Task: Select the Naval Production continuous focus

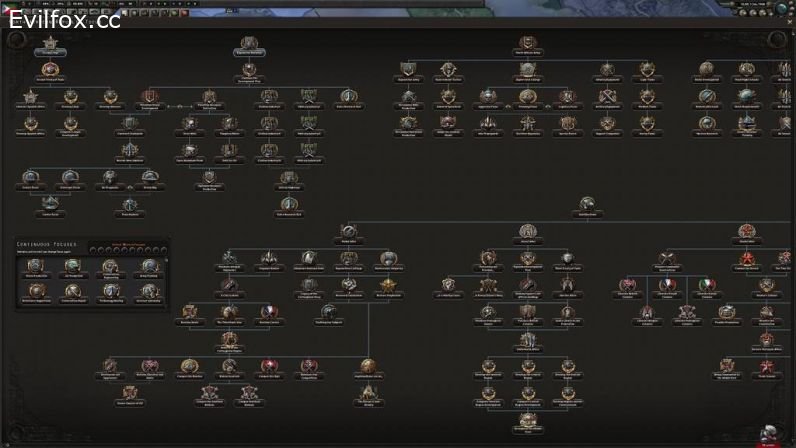Action: click(x=36, y=267)
